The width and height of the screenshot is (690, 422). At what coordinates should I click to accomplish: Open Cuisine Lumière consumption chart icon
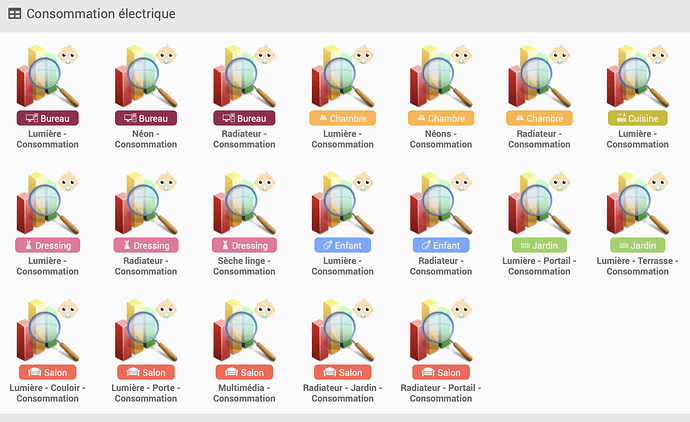[x=637, y=76]
